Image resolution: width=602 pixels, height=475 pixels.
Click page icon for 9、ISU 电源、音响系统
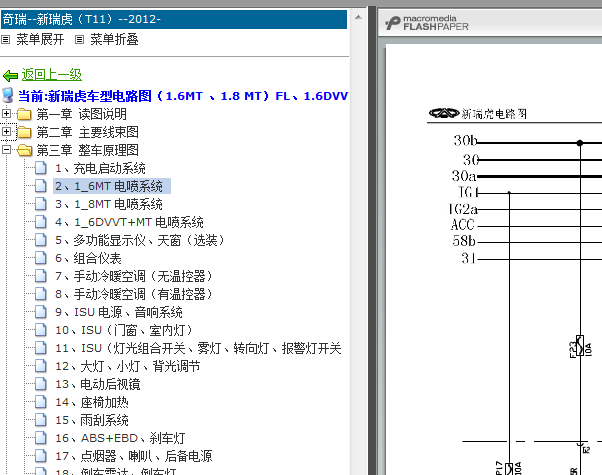41,312
